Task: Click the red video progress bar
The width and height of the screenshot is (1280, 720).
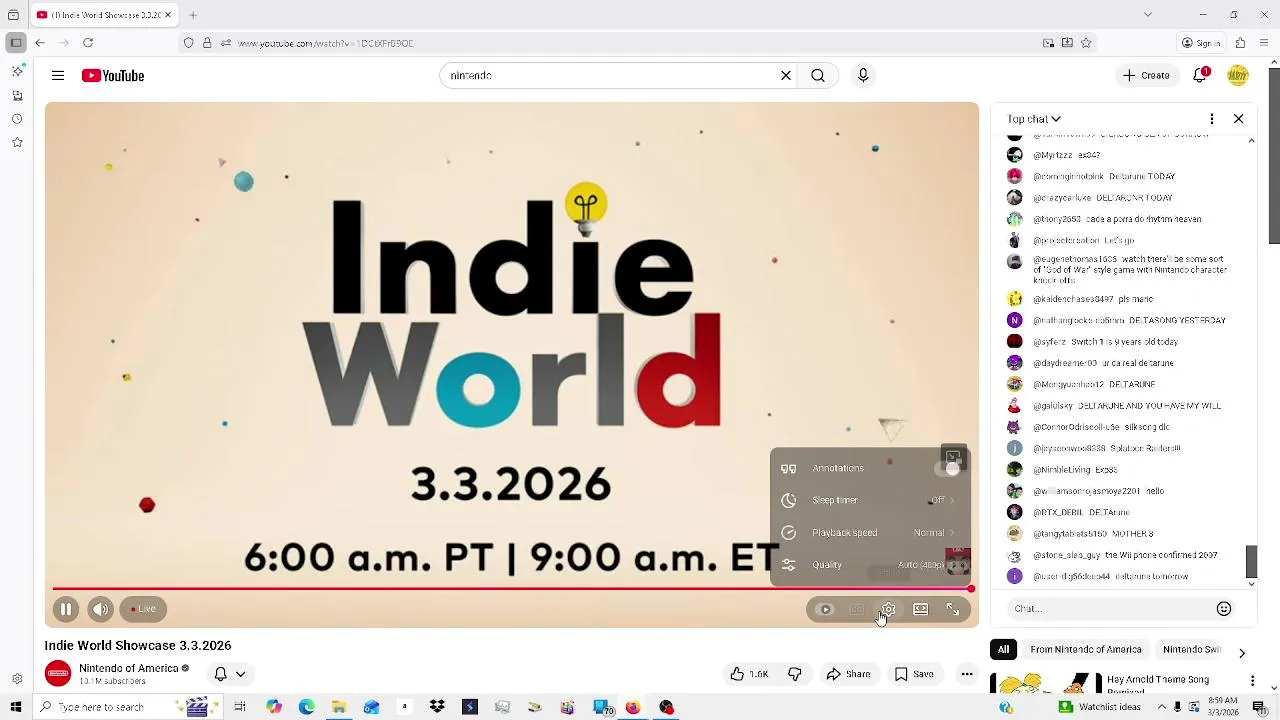Action: point(511,589)
